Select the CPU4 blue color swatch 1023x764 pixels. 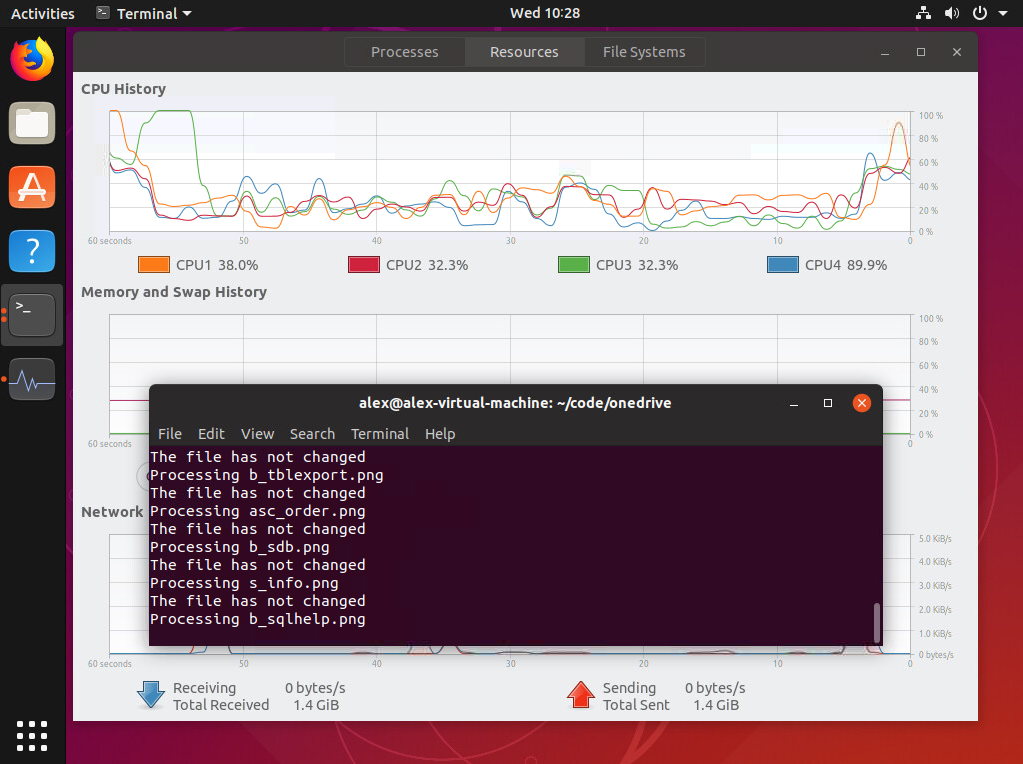[782, 264]
